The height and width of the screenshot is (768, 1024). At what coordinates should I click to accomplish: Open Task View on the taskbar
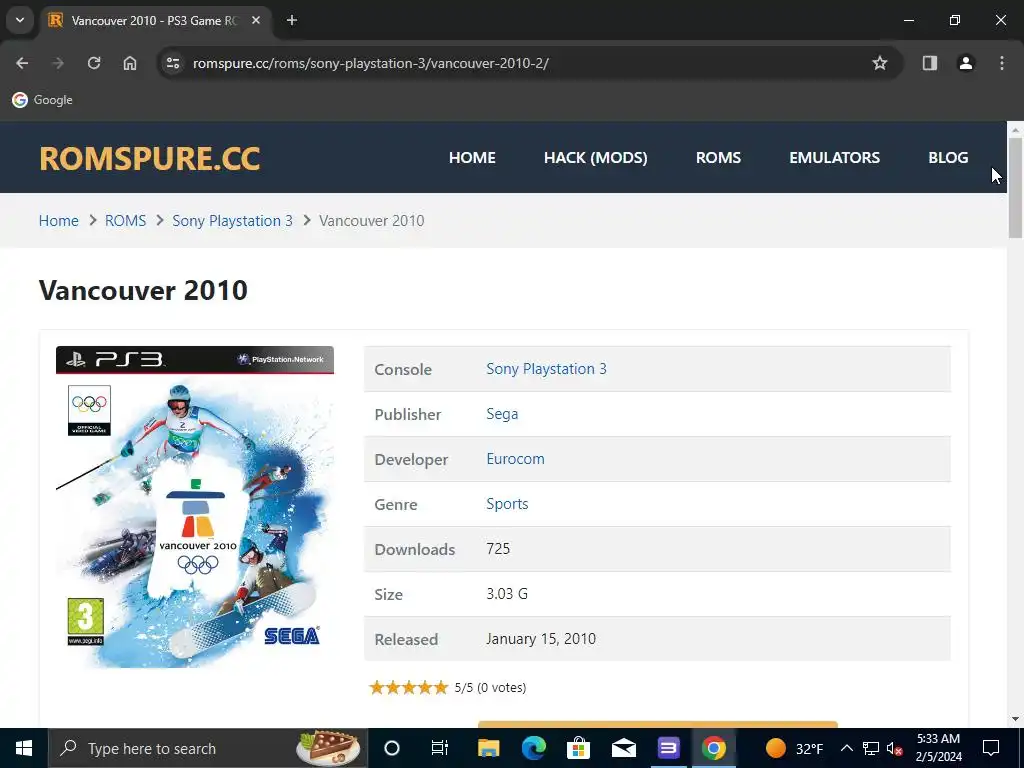coord(440,748)
